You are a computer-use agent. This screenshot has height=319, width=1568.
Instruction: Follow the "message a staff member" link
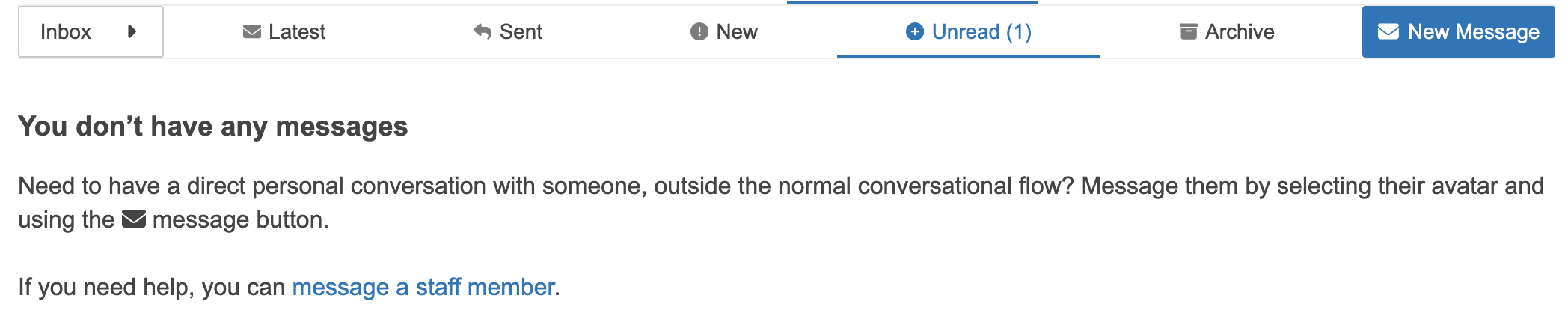click(x=423, y=287)
